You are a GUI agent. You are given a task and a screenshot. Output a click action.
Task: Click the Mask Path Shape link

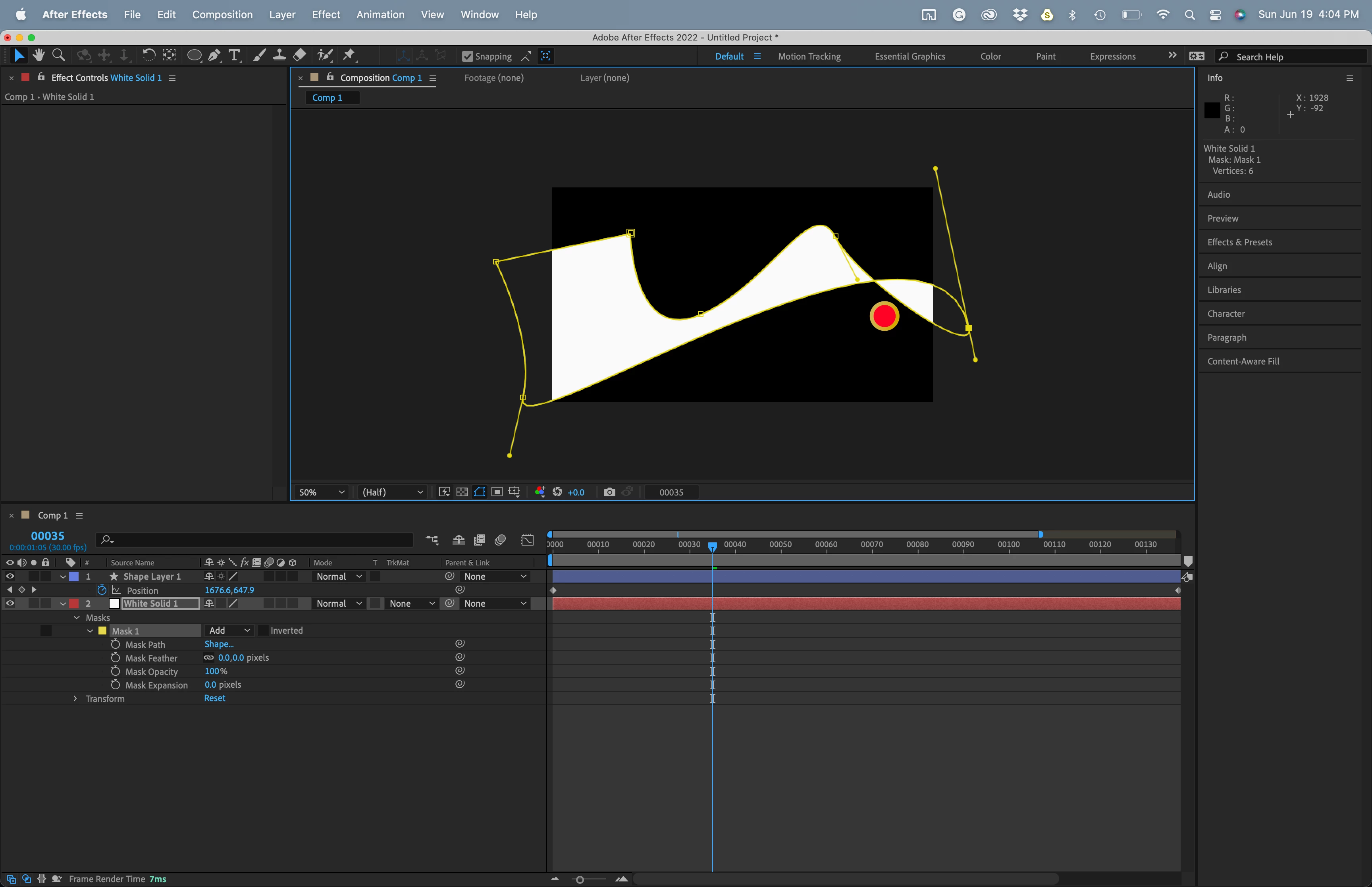point(219,644)
